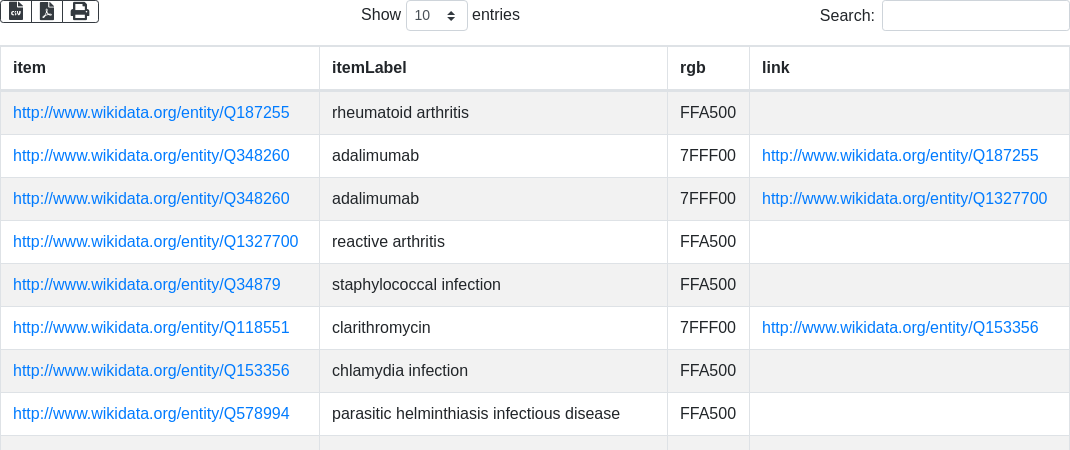This screenshot has height=450, width=1070.
Task: Select the staphylococcal infection label cell
Action: click(x=416, y=285)
